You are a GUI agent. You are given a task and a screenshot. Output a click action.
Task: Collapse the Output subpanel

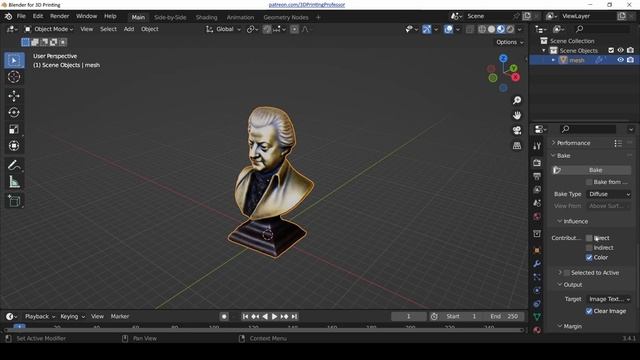572,285
